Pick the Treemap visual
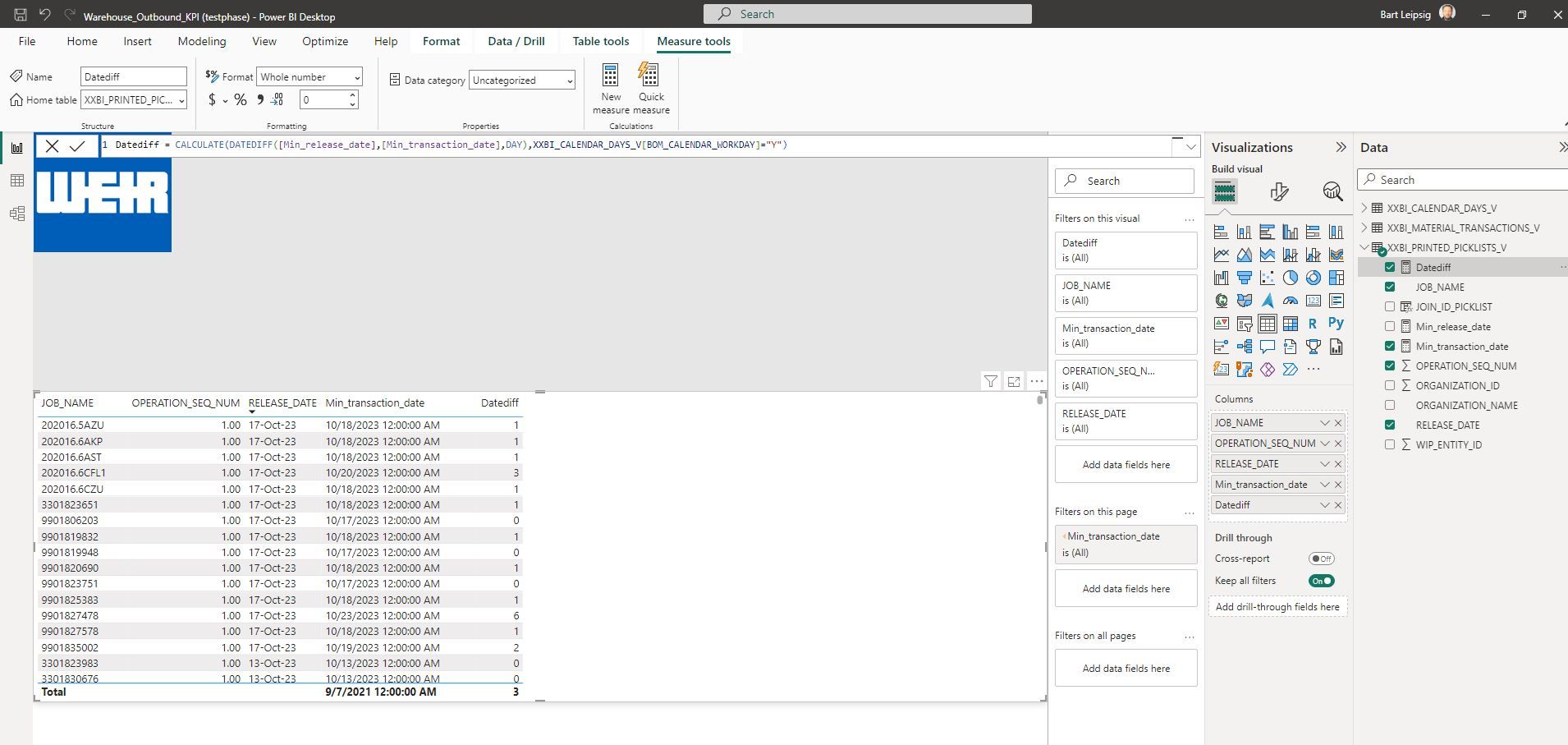 1336,278
